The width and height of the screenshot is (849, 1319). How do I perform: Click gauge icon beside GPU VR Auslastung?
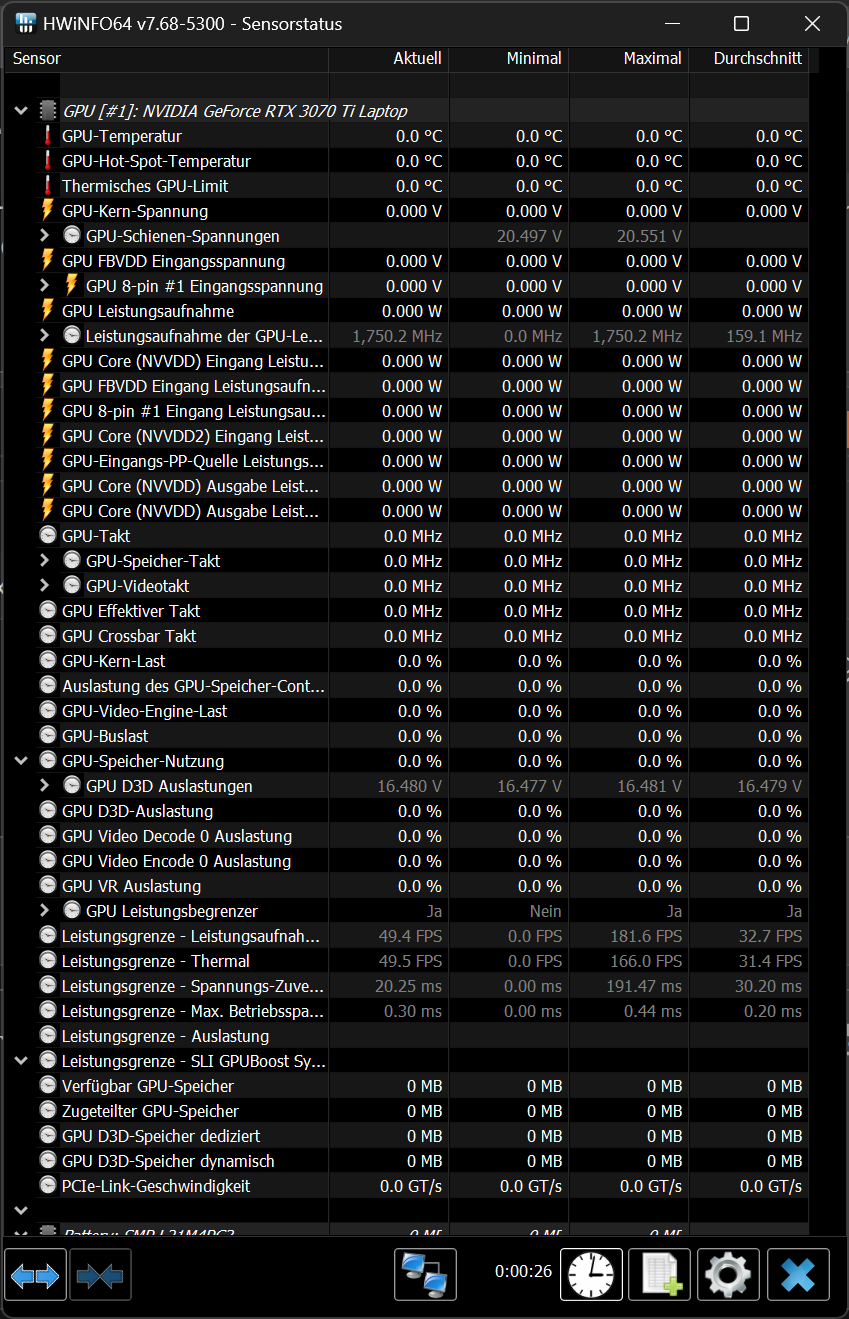[x=48, y=886]
